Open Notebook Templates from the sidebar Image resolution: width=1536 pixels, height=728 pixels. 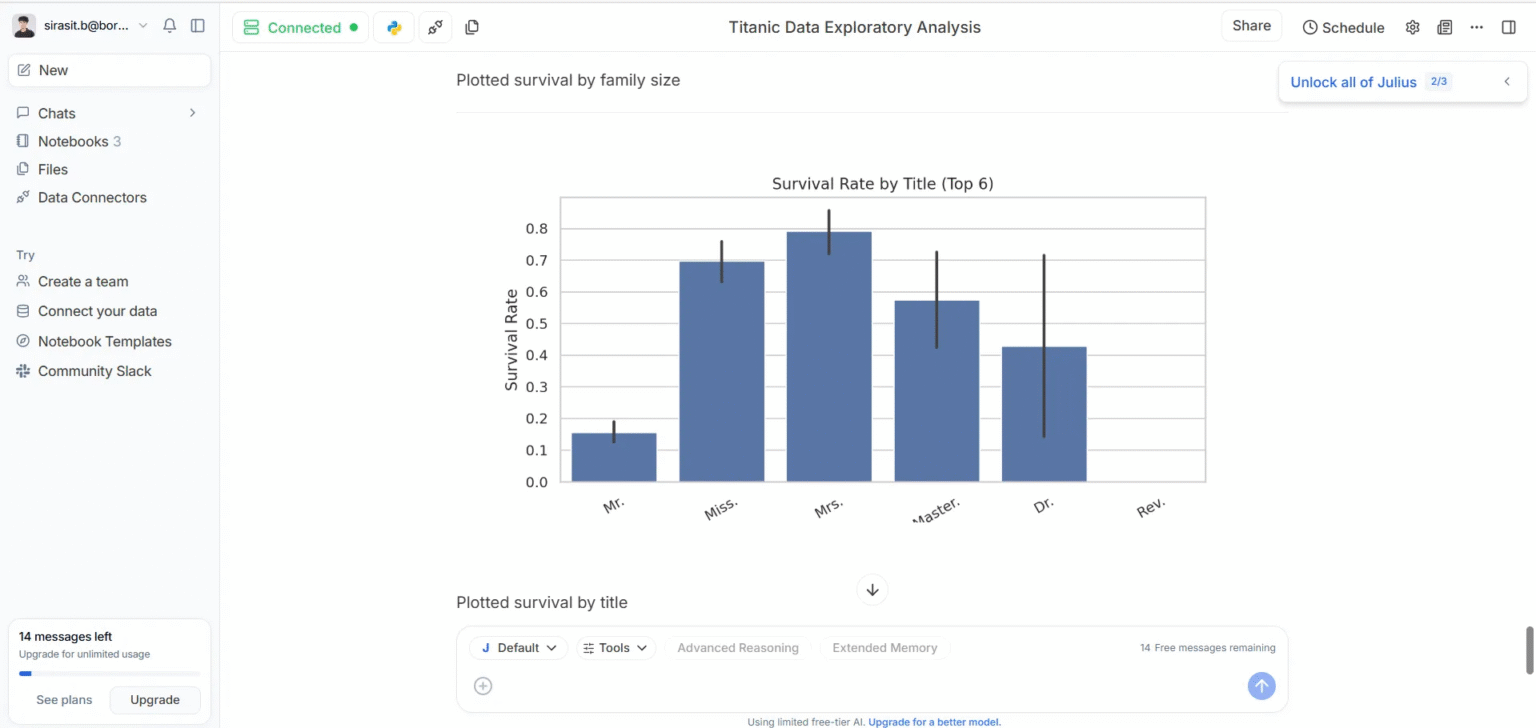103,341
